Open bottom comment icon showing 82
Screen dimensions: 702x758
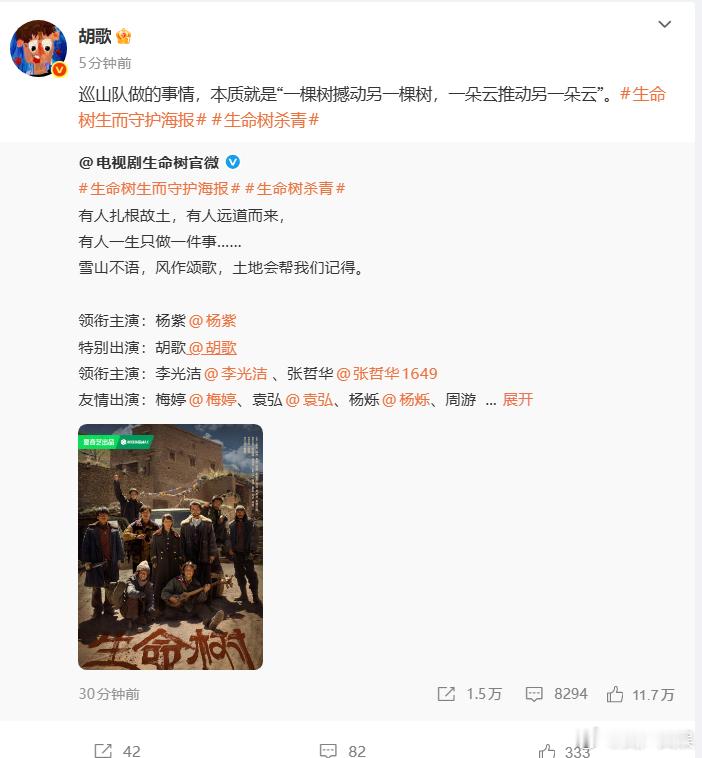328,751
